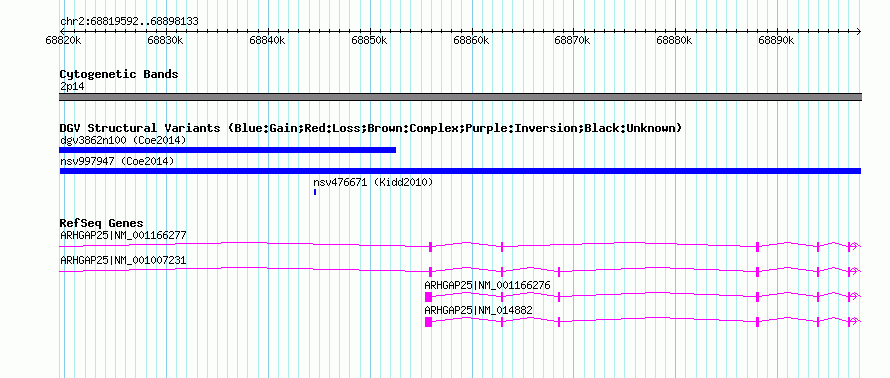
Task: Select the ARHGAP25|NM_001166277 transcript label
Action: [123, 236]
